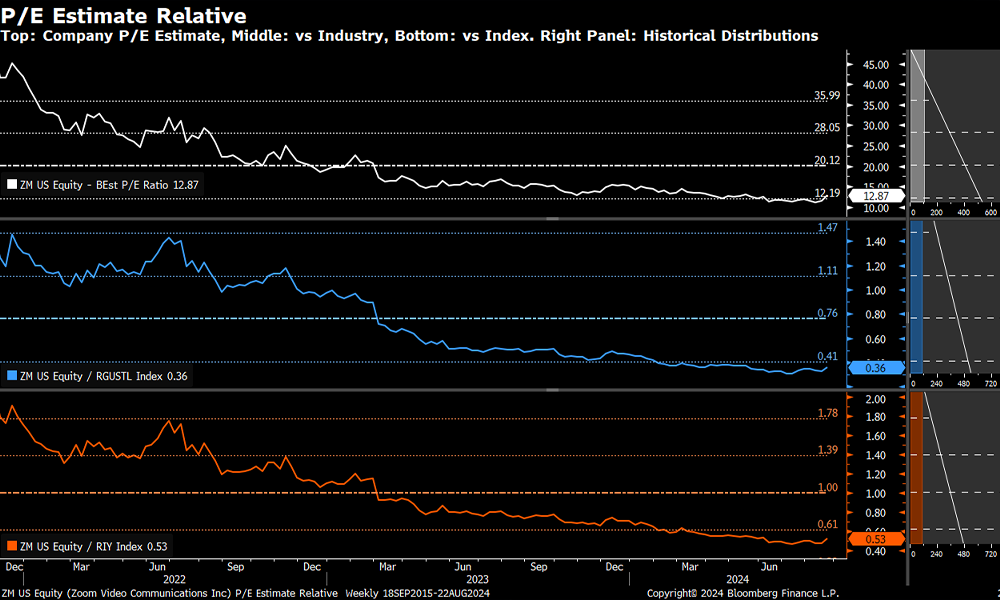The width and height of the screenshot is (1000, 600).
Task: Select the 'ZM US Equity - BEst P/E Ratio 12.87' legend text
Action: tap(109, 185)
